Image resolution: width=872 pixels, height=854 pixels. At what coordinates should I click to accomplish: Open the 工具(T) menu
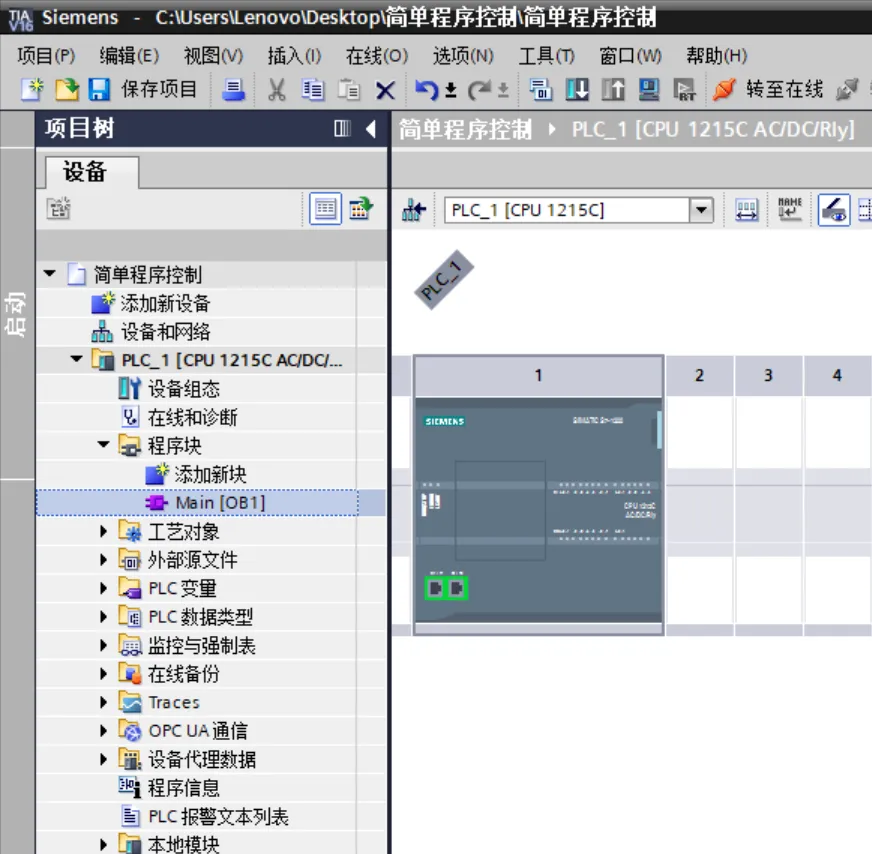(546, 56)
